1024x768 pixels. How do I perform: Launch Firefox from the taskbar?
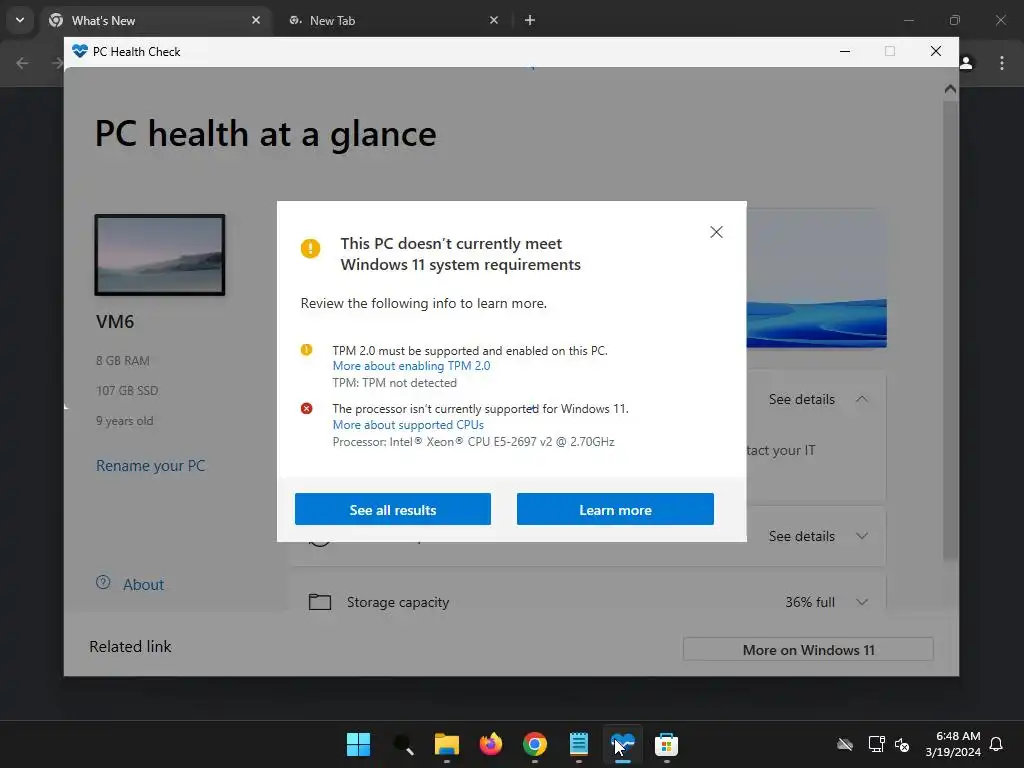[x=490, y=744]
